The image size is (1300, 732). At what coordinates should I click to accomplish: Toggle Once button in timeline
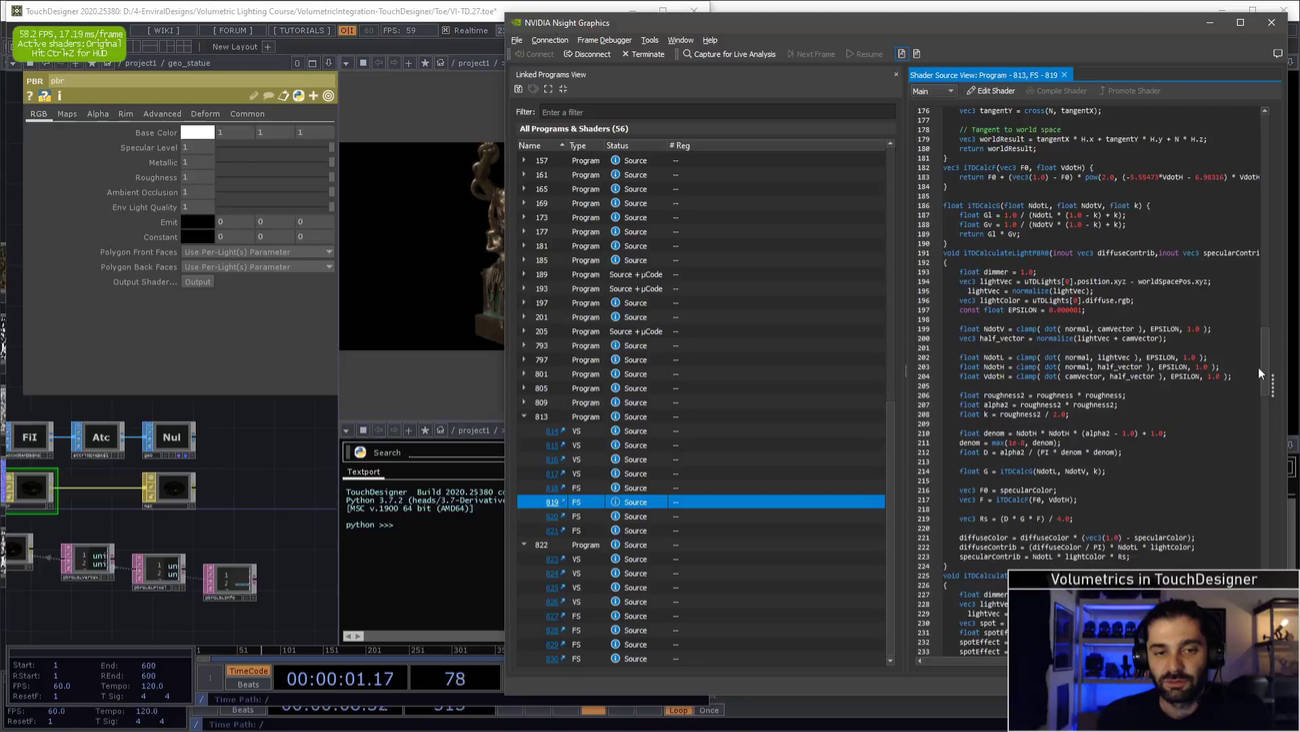[x=709, y=710]
